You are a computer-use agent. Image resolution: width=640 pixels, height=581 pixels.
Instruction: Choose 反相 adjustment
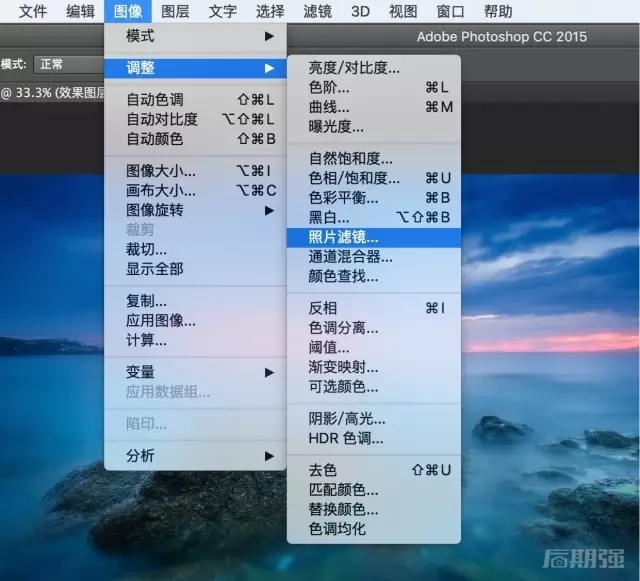pos(374,308)
